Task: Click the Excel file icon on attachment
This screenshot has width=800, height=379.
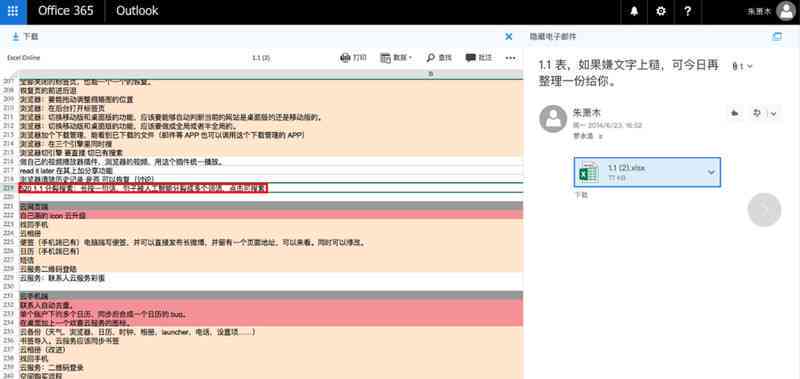Action: pyautogui.click(x=589, y=172)
